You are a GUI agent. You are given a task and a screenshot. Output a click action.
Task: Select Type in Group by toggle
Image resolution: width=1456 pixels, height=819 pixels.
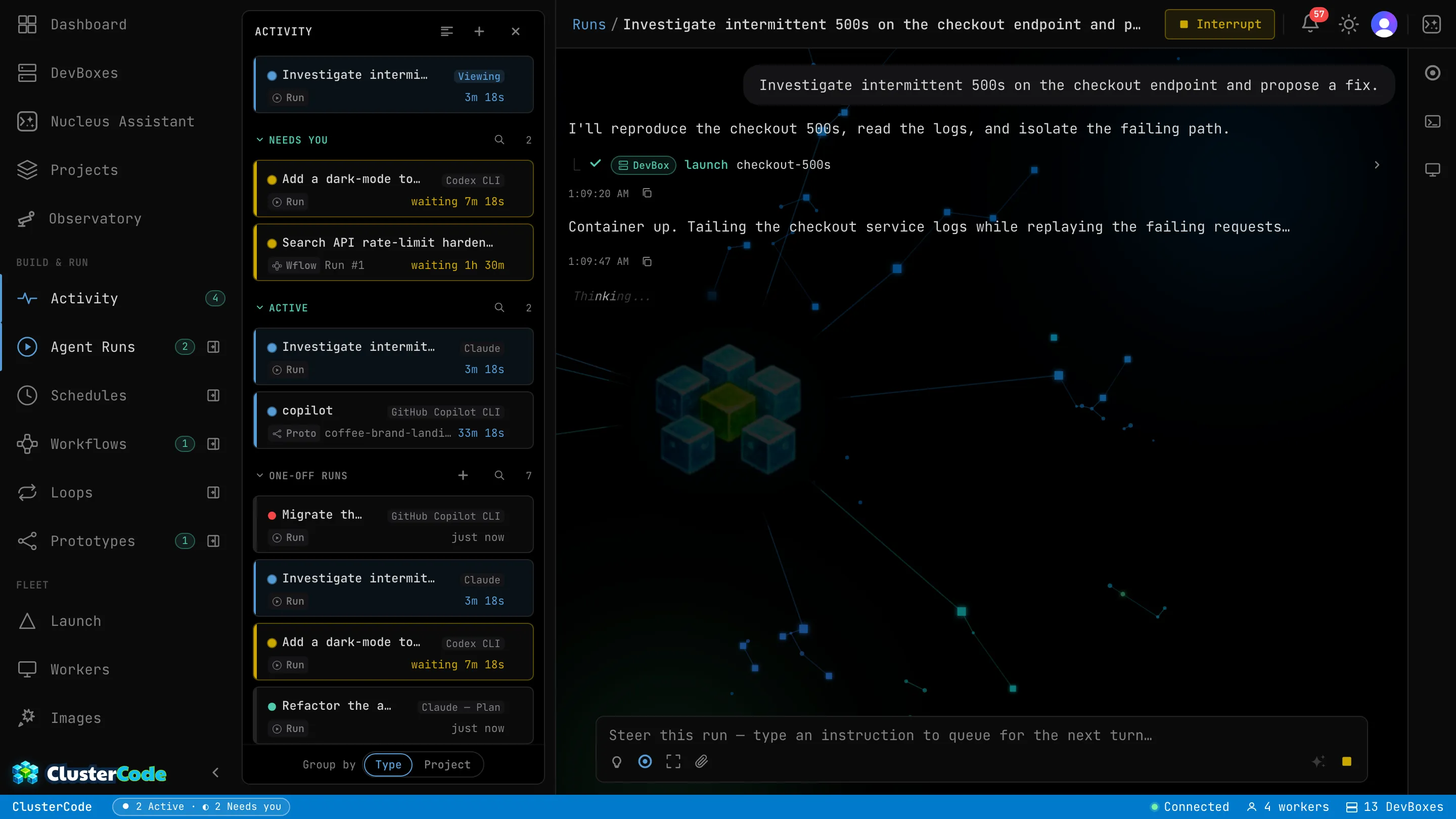(388, 764)
